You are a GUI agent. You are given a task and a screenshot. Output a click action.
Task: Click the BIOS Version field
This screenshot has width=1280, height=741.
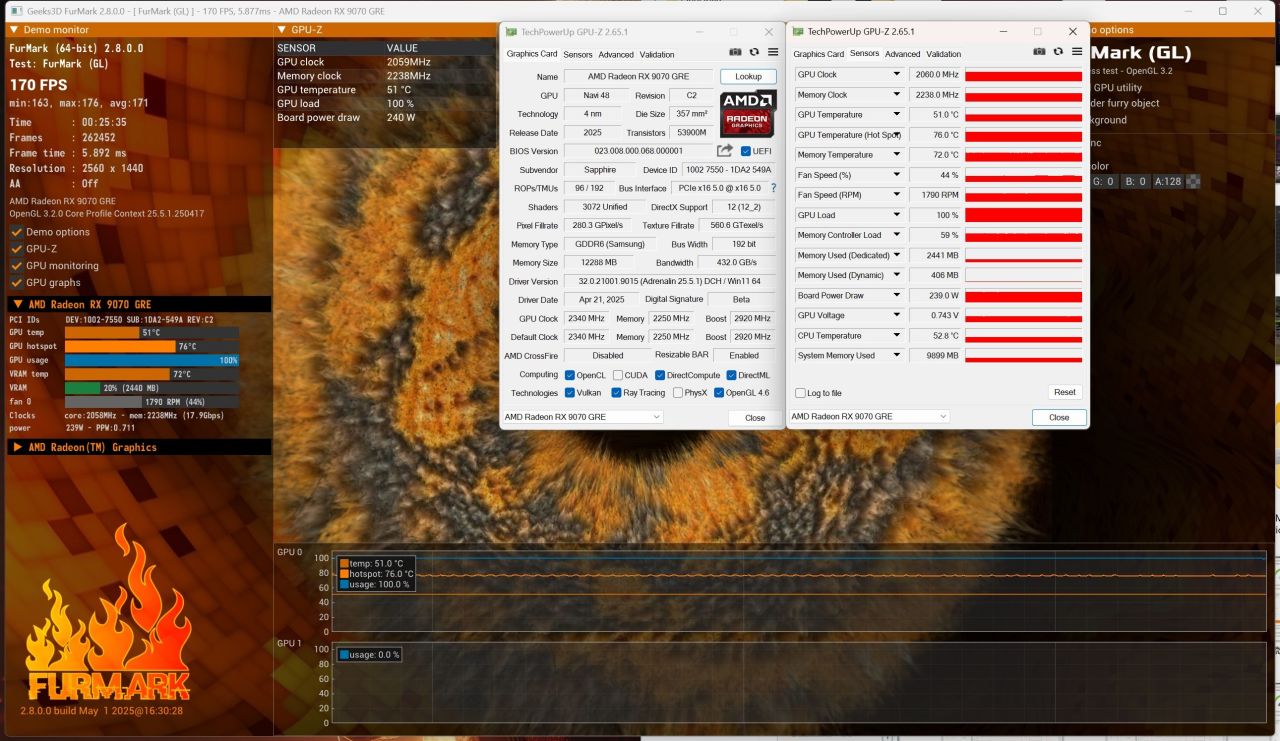(637, 151)
